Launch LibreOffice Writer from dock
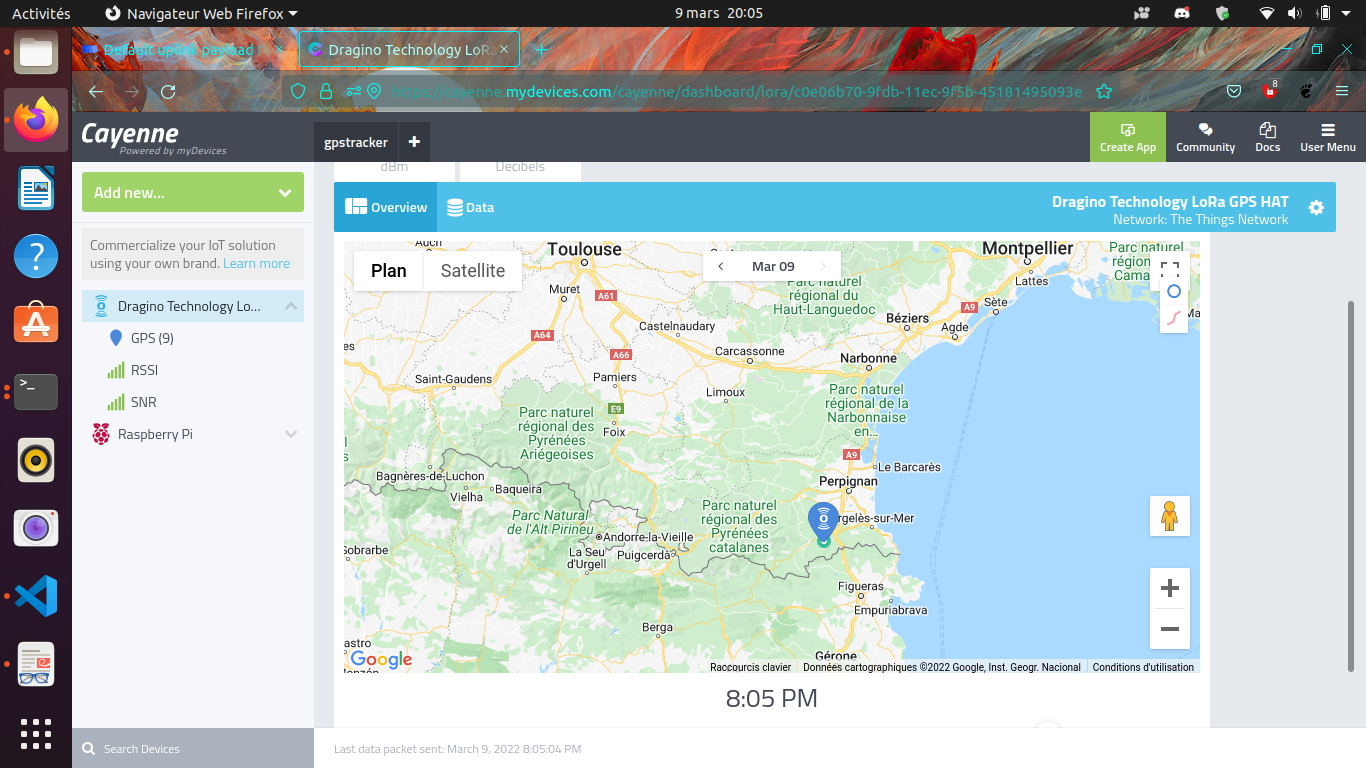1366x768 pixels. click(36, 188)
